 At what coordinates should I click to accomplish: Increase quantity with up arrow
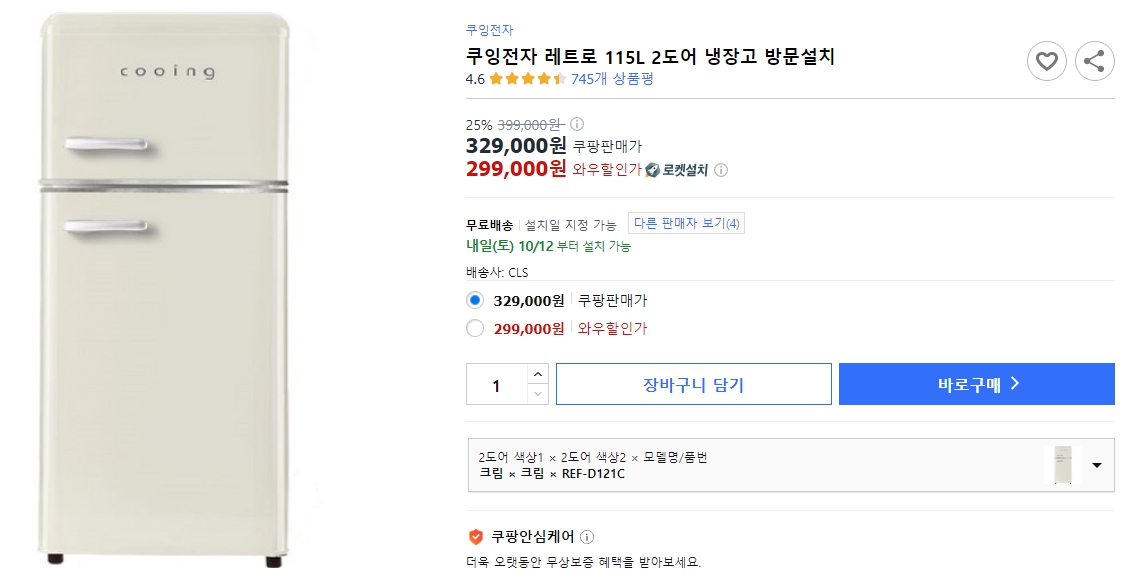pos(537,374)
